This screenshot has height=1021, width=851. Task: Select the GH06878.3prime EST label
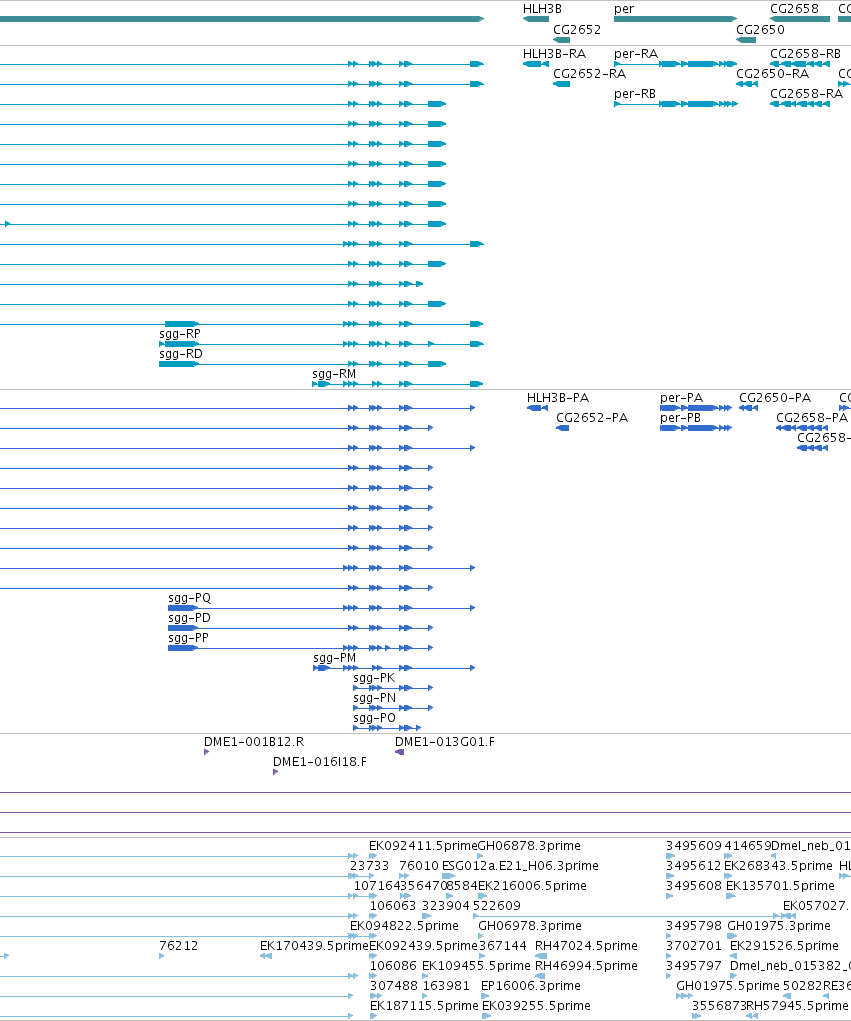[529, 846]
